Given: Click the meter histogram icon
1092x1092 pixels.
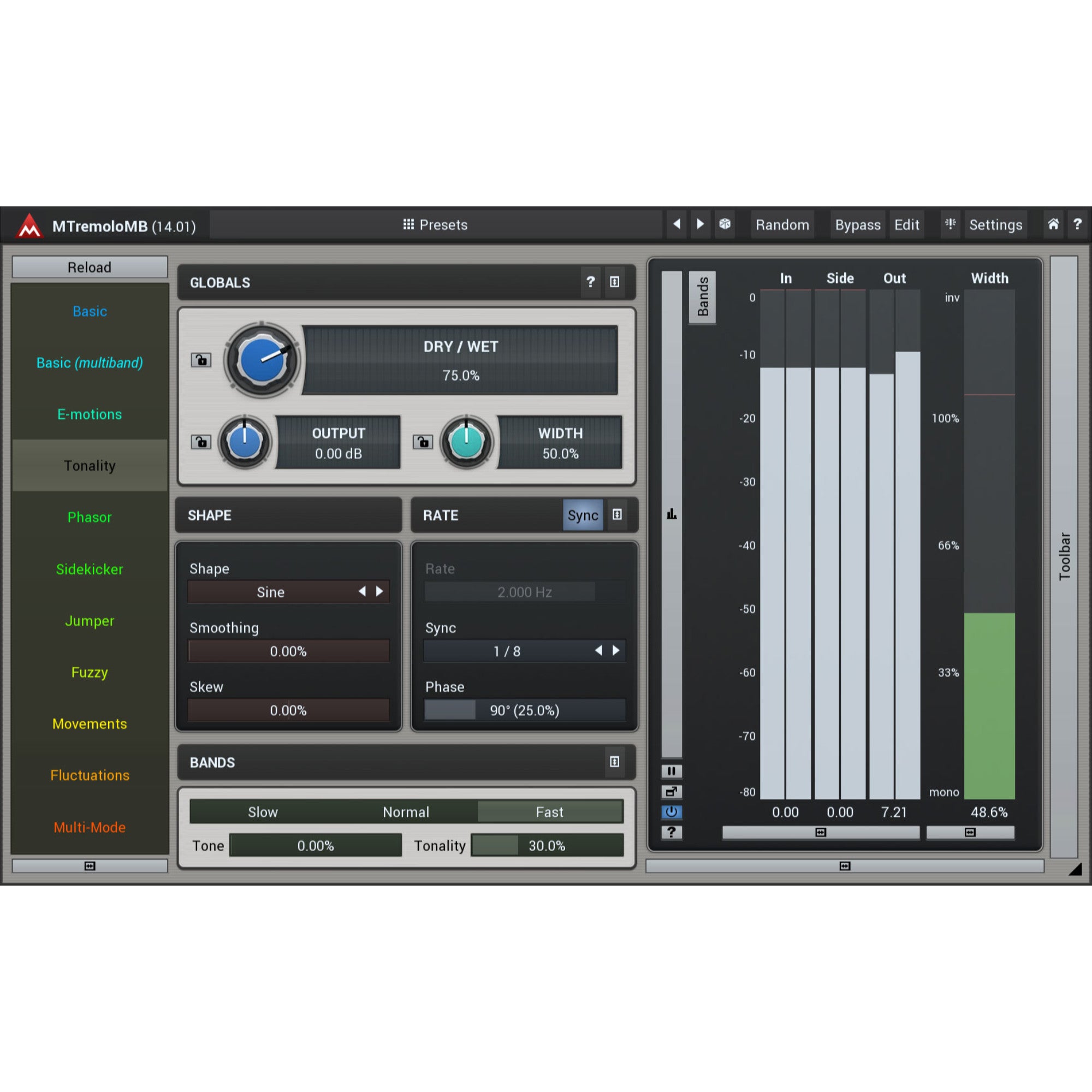Looking at the screenshot, I should coord(672,514).
